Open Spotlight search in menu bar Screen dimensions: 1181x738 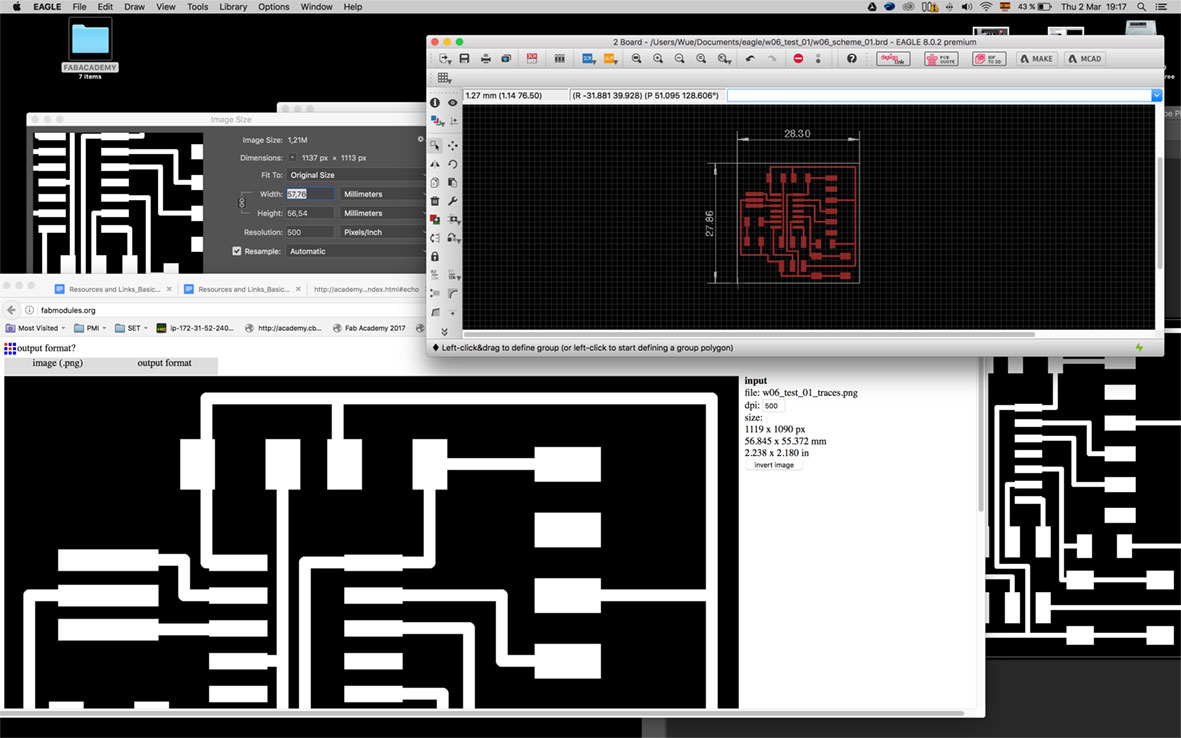1142,7
